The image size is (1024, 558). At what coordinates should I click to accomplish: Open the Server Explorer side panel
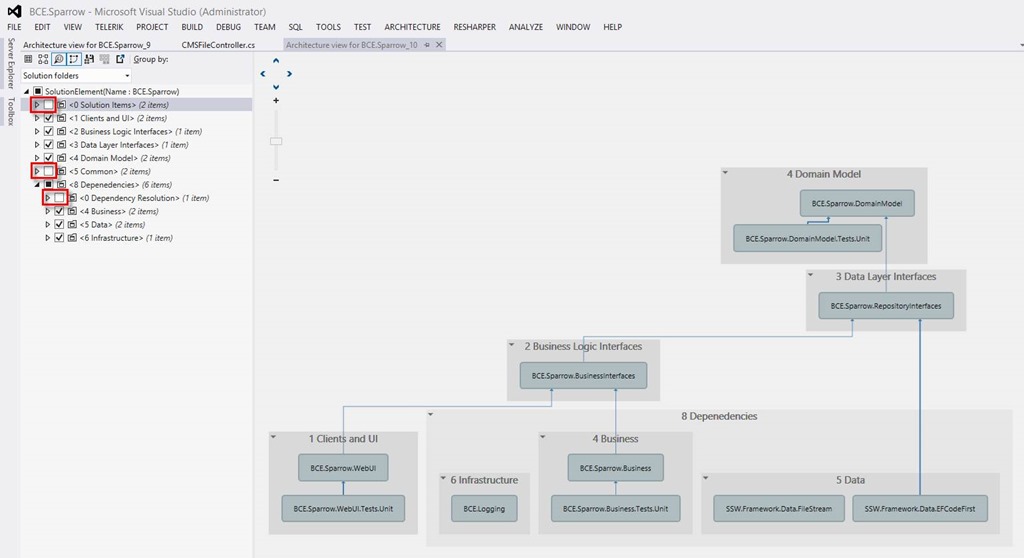click(10, 63)
